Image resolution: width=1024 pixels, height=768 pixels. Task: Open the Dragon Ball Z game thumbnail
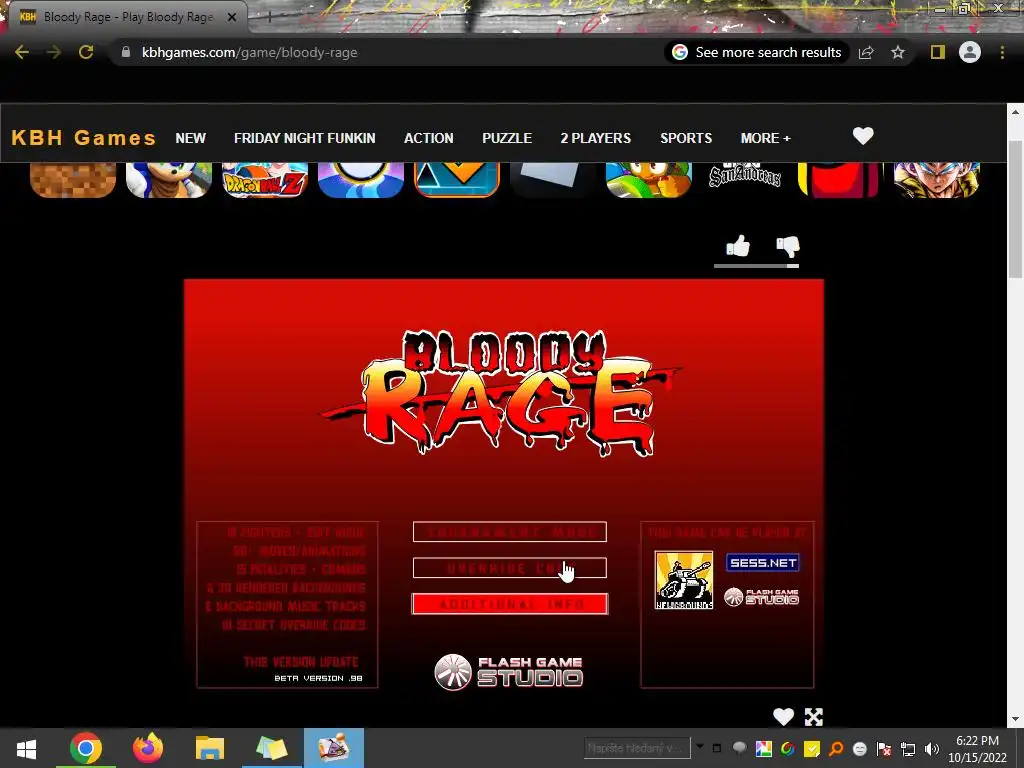click(x=264, y=180)
